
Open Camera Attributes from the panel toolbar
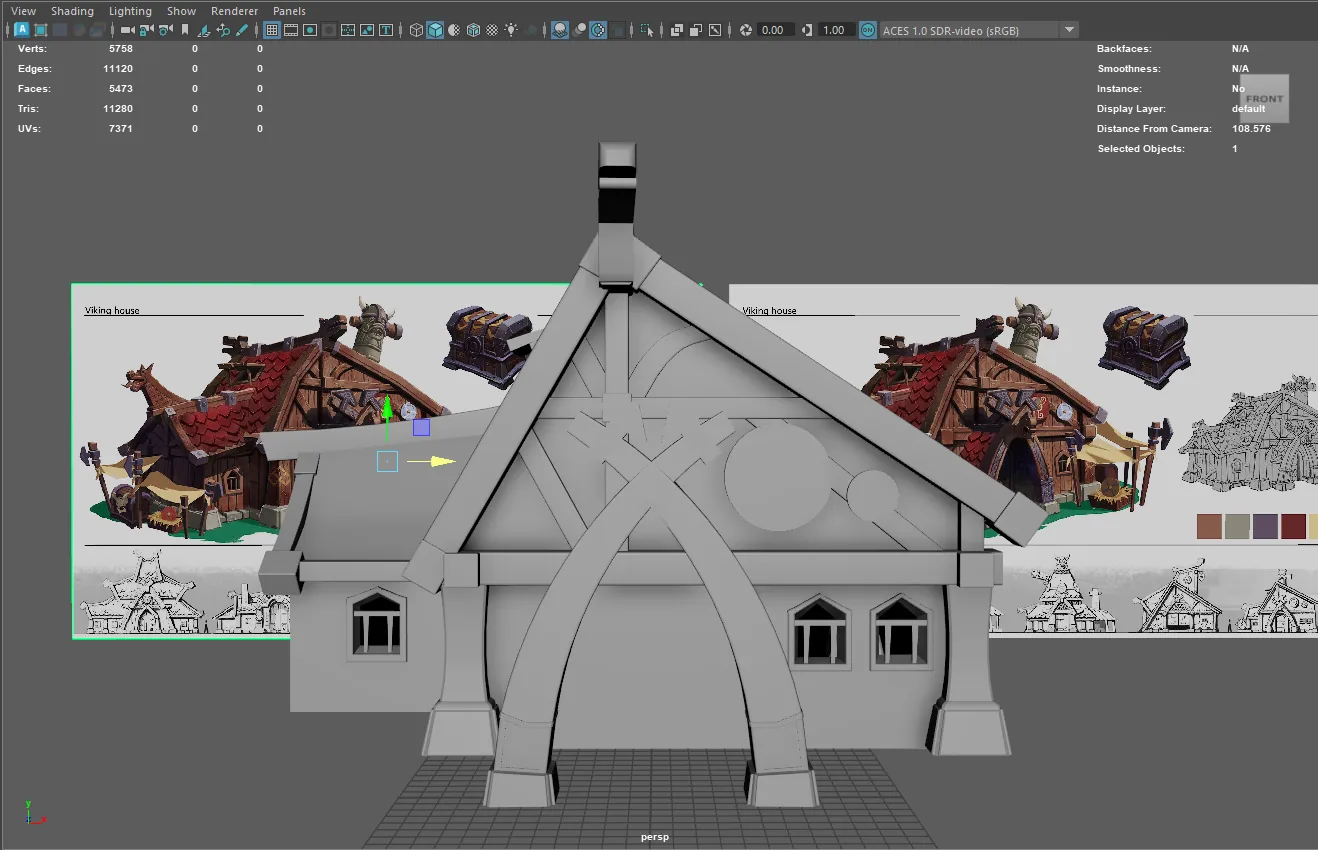(x=165, y=30)
